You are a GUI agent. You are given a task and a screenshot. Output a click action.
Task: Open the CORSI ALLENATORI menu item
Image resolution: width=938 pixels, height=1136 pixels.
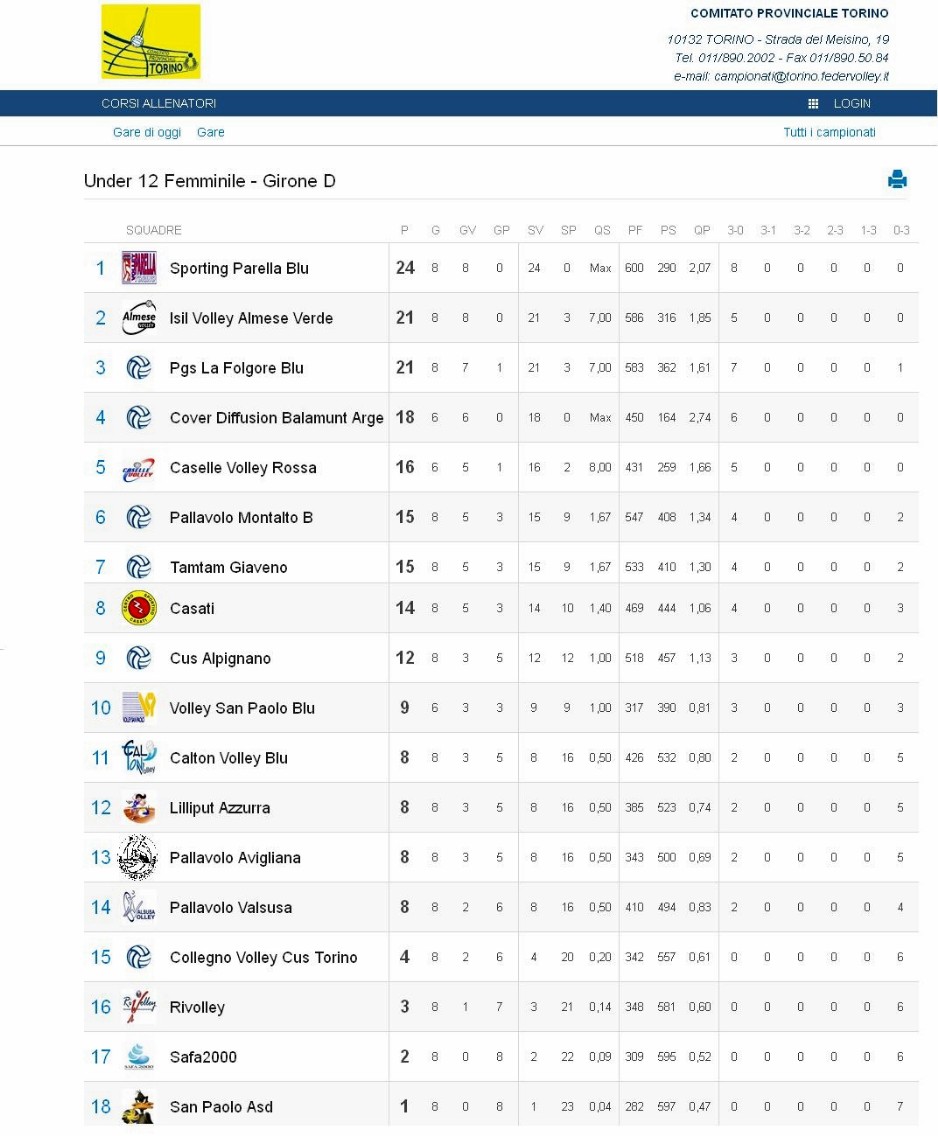click(x=158, y=104)
